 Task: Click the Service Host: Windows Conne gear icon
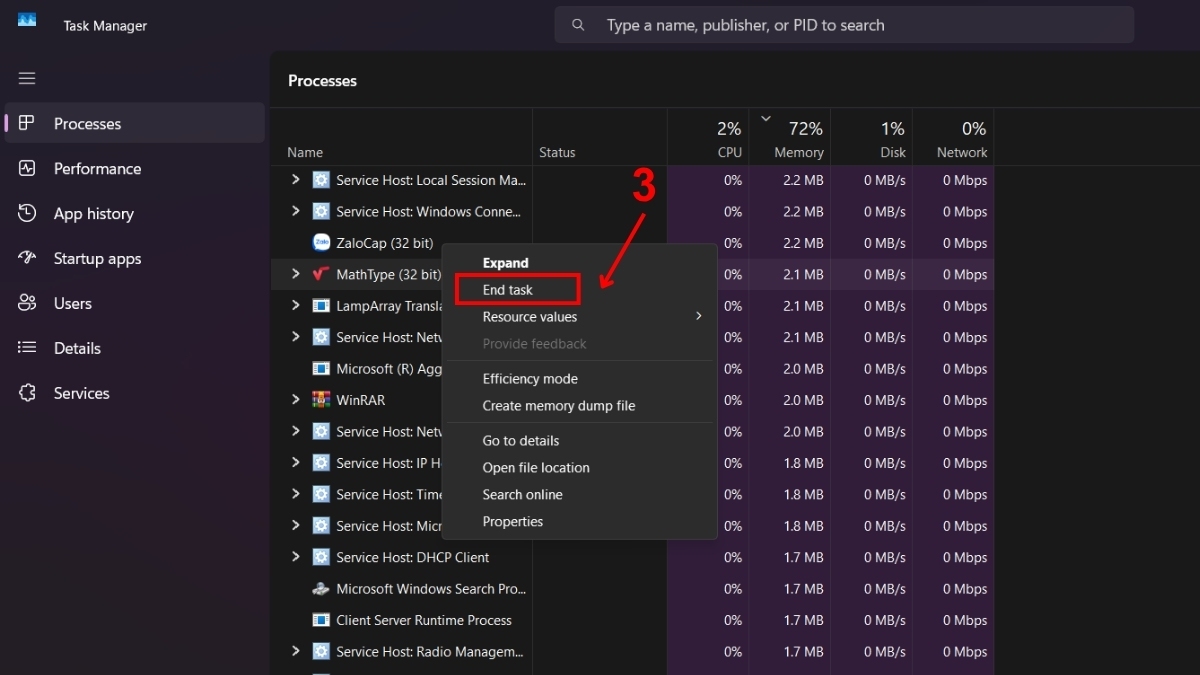[x=321, y=211]
